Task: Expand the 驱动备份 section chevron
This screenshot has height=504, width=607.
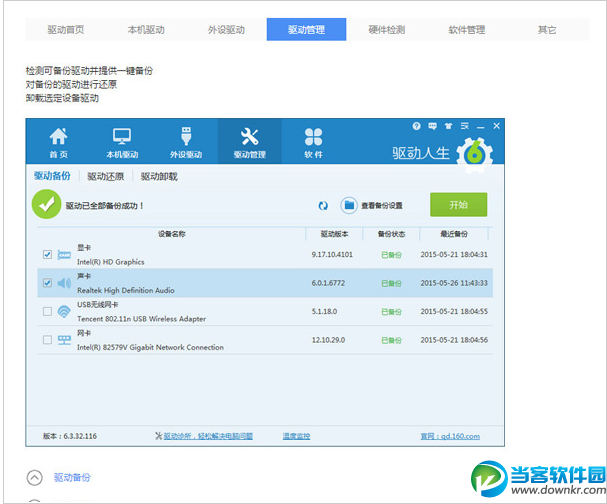Action: coord(35,478)
